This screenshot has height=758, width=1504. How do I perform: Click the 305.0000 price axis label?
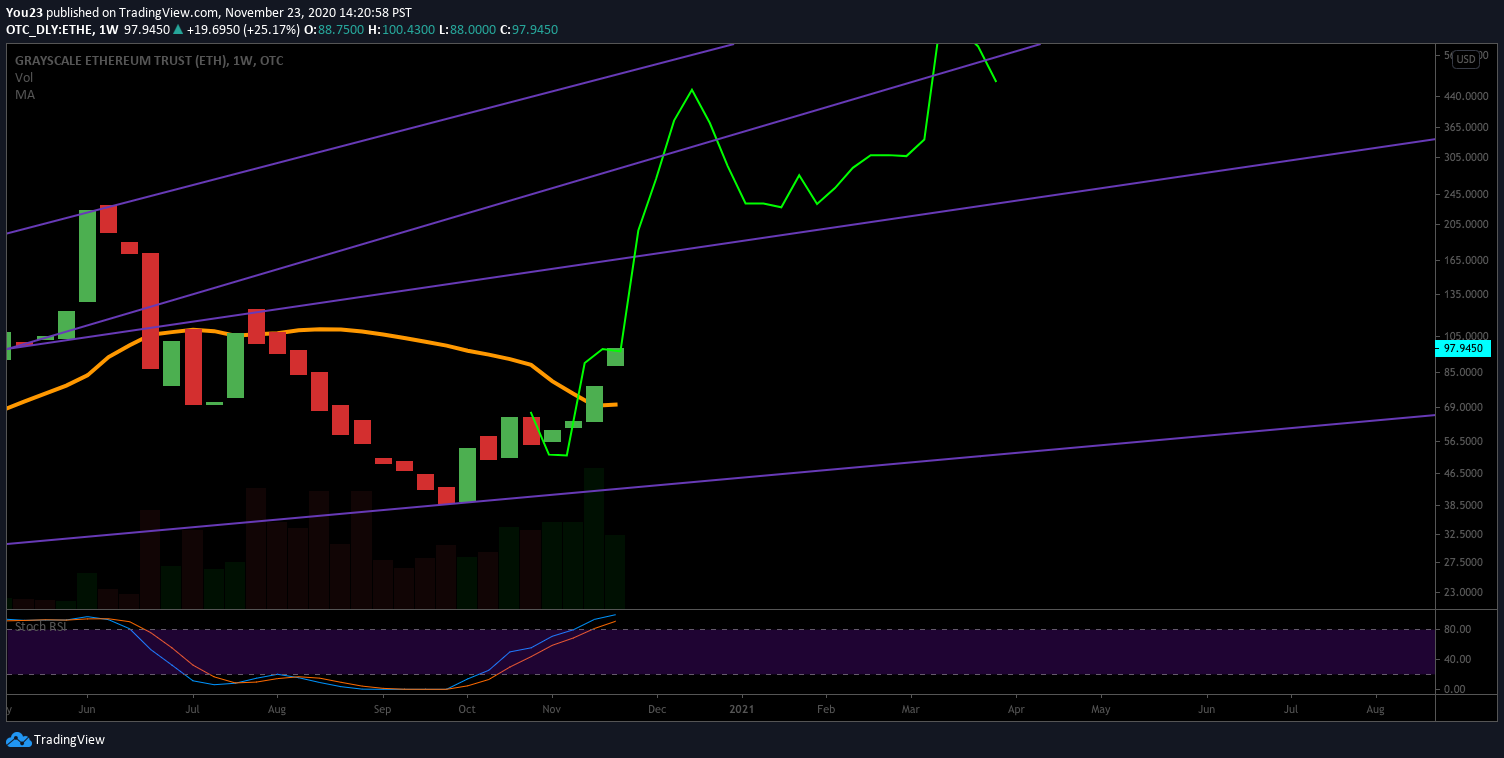1466,157
